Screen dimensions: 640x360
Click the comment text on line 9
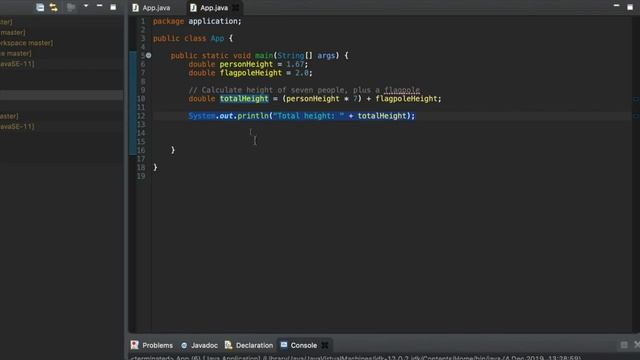pyautogui.click(x=304, y=90)
